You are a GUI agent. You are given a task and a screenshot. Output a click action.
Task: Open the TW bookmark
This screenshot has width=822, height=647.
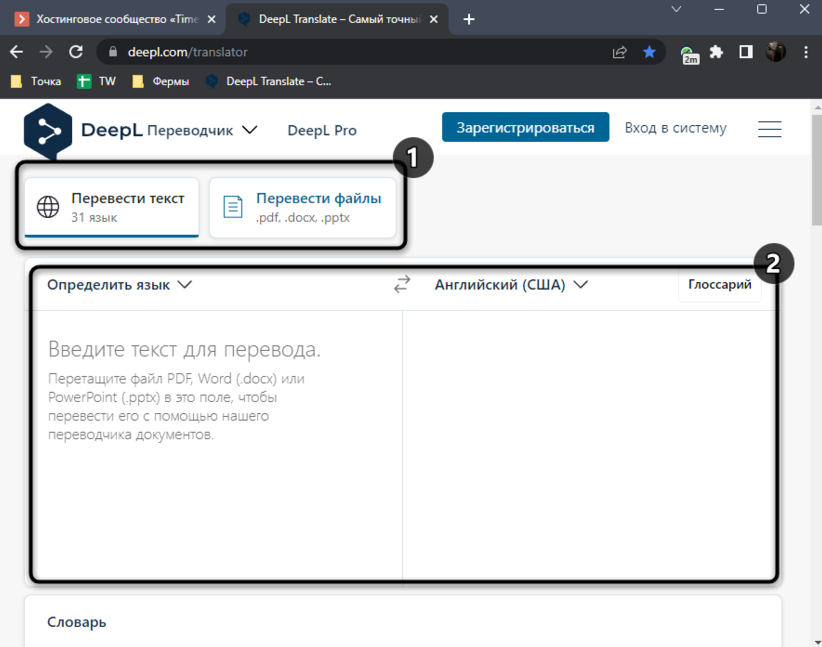point(96,81)
